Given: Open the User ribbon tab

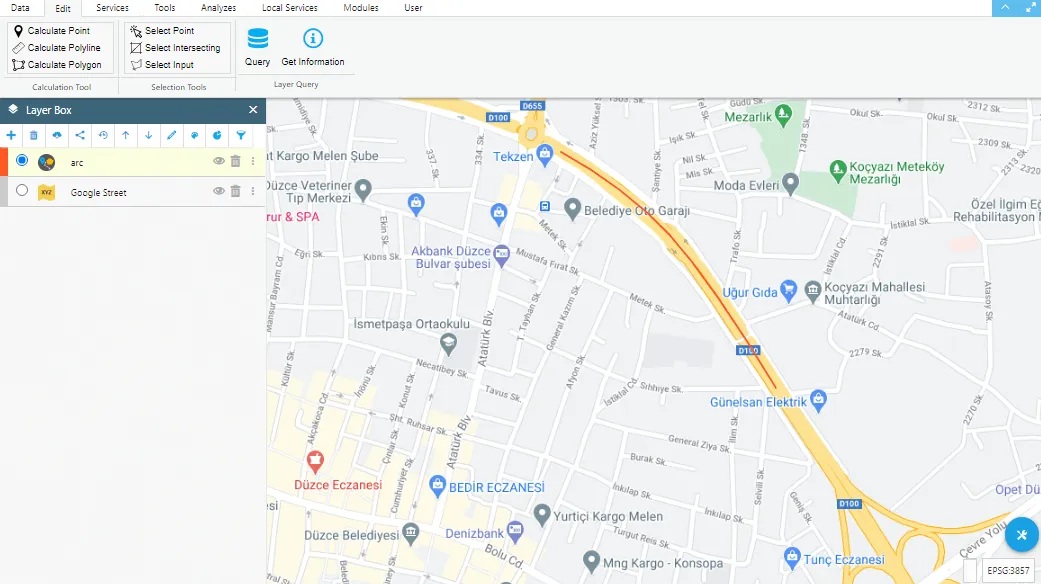Looking at the screenshot, I should [413, 8].
